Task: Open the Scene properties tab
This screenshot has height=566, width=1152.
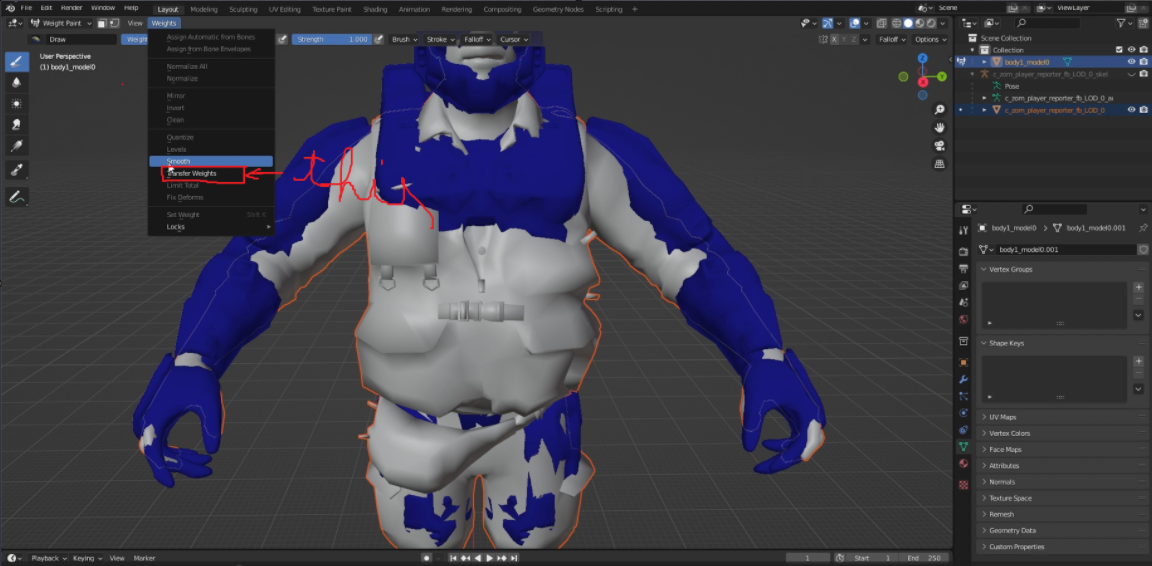Action: pyautogui.click(x=964, y=303)
